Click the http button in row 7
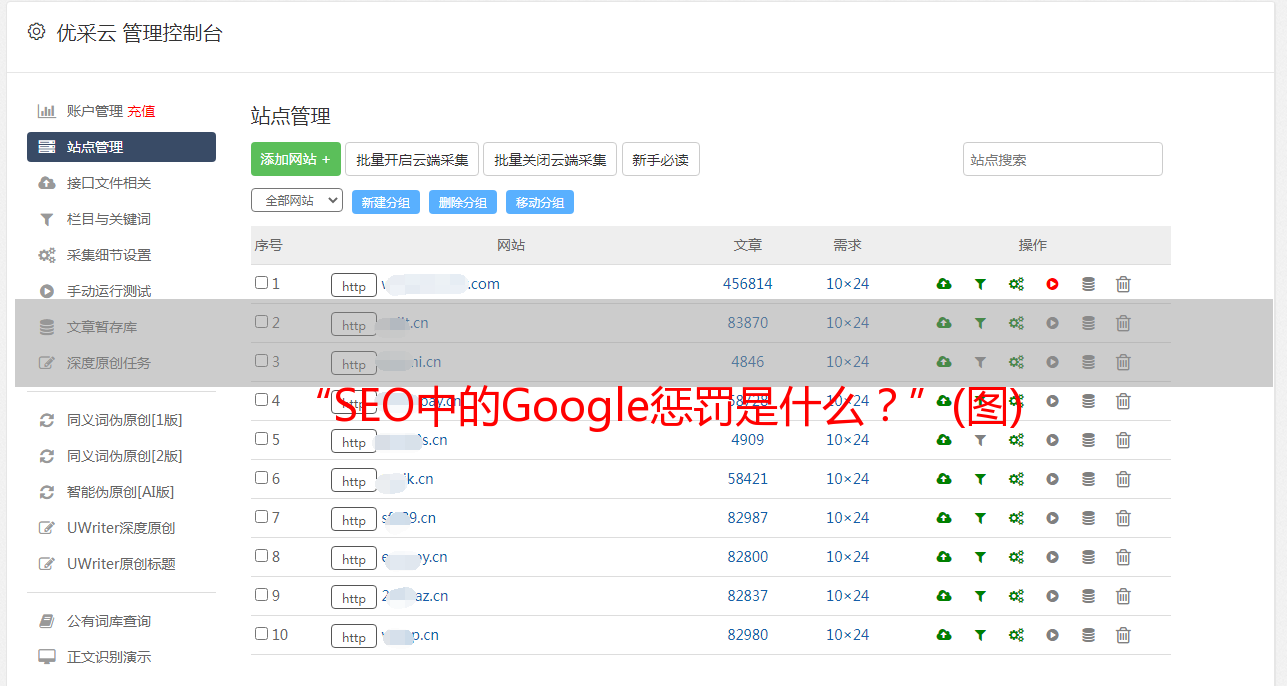The image size is (1287, 686). (x=354, y=519)
